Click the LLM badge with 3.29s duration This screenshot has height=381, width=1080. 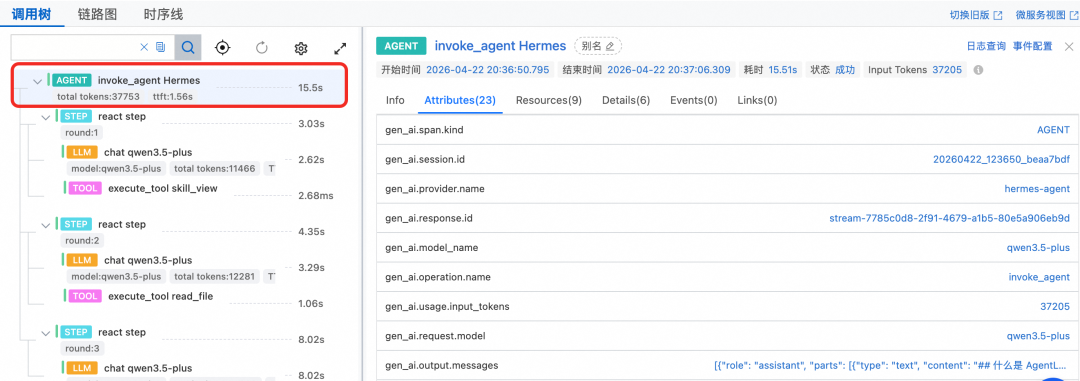[x=82, y=260]
